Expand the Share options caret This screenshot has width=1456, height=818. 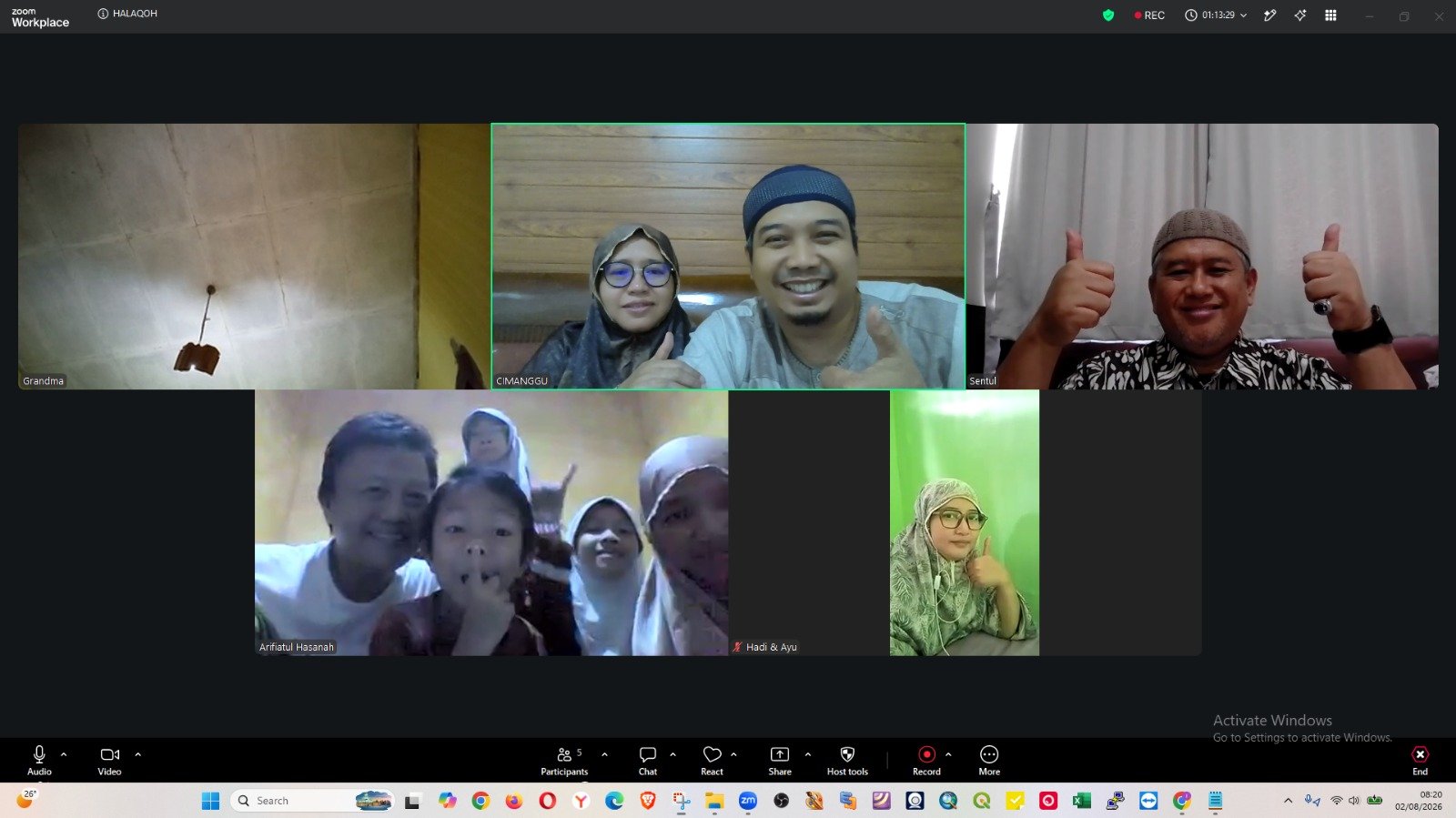coord(807,754)
